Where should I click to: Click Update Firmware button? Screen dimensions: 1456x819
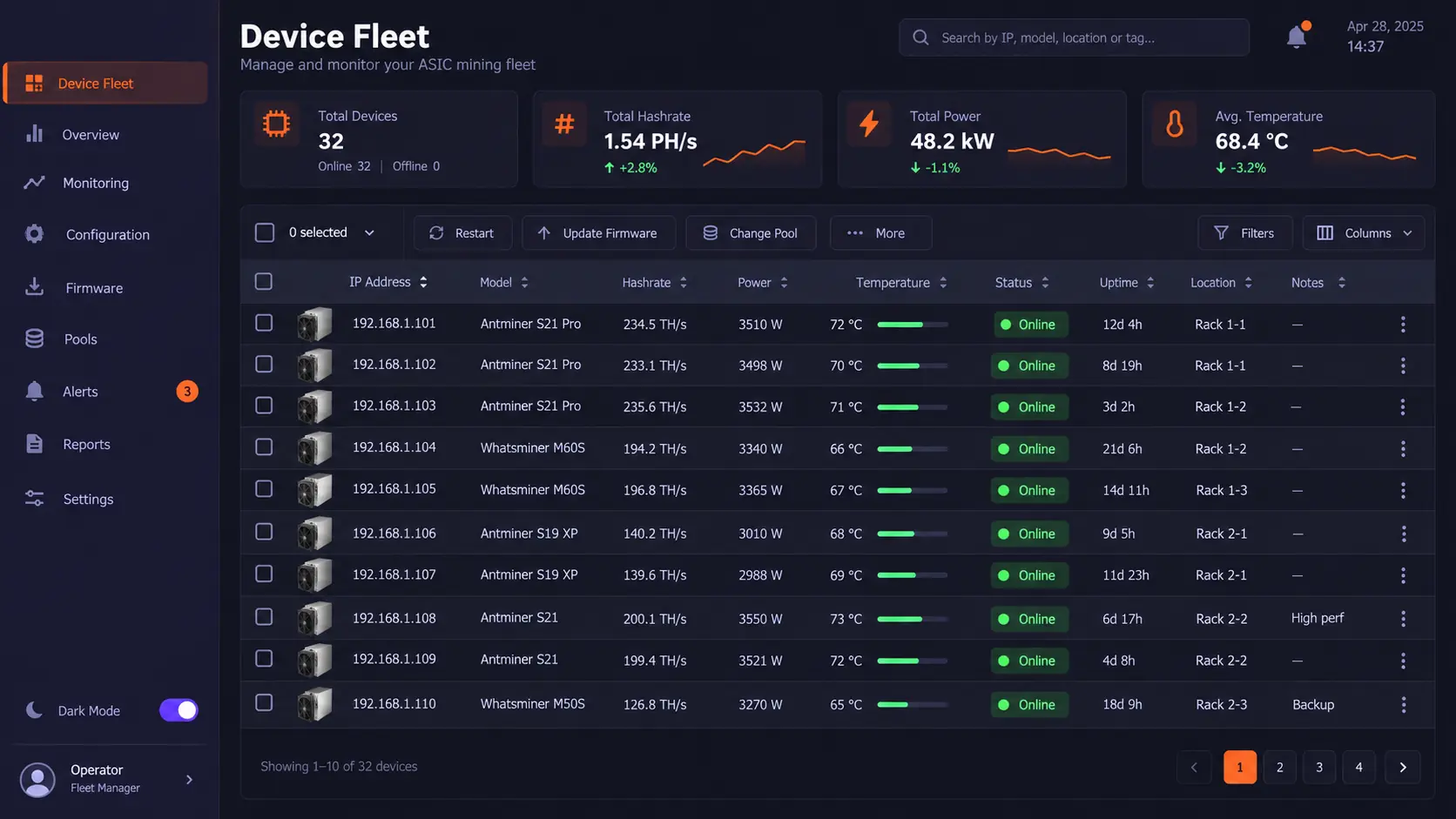click(x=598, y=233)
